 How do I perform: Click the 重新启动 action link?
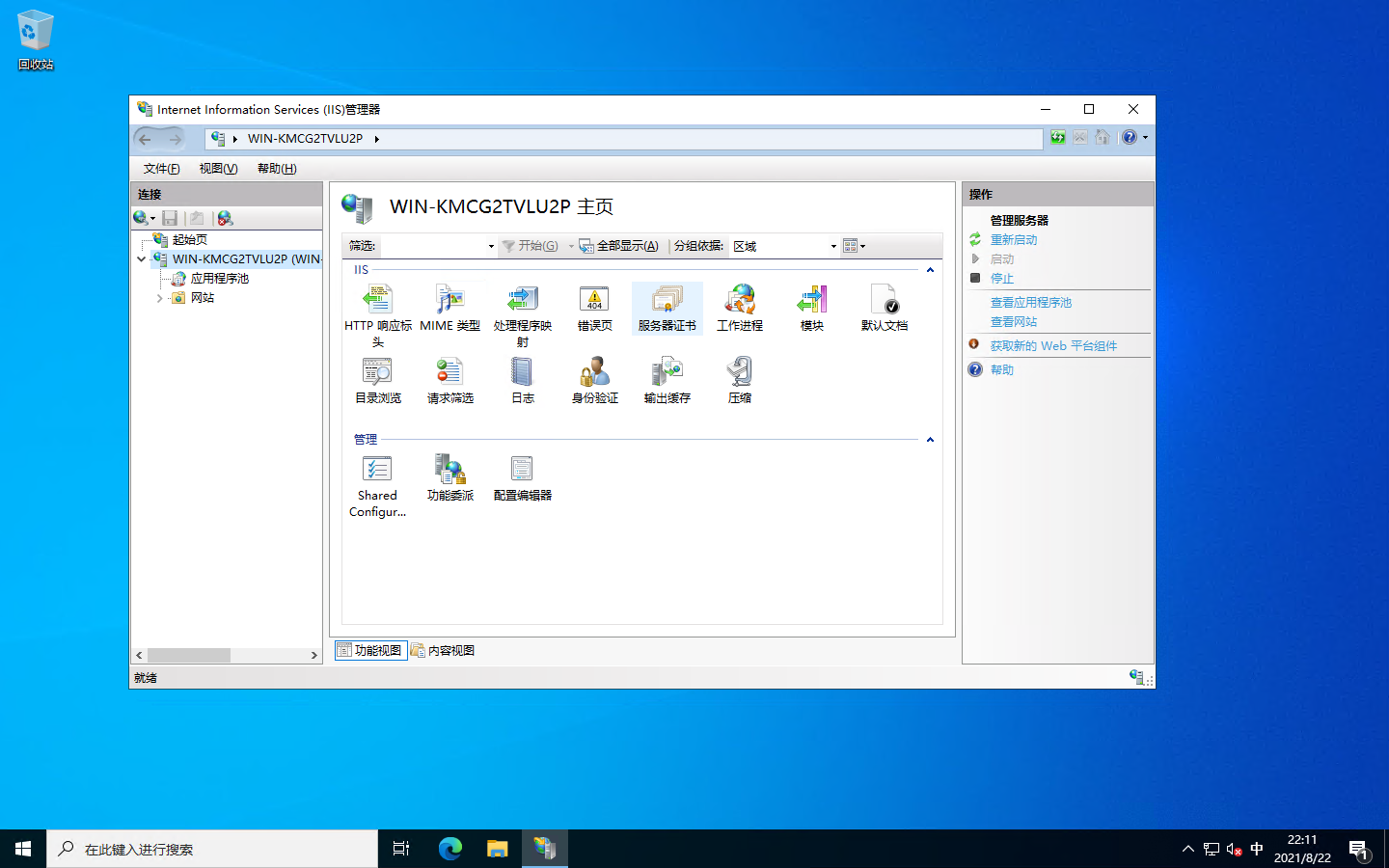pos(1014,240)
